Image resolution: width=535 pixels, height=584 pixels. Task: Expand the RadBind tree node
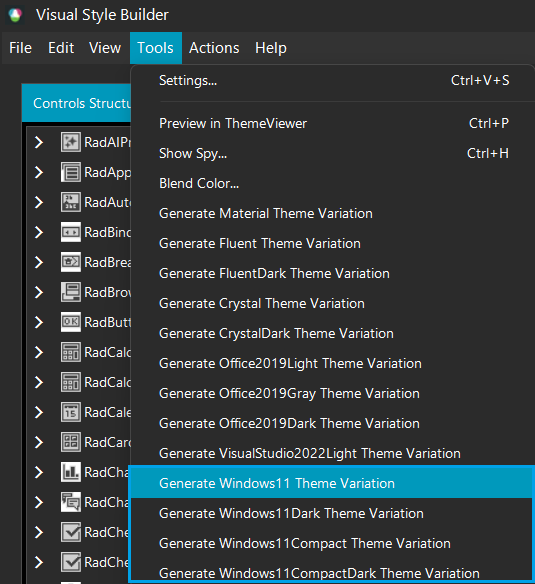(39, 232)
